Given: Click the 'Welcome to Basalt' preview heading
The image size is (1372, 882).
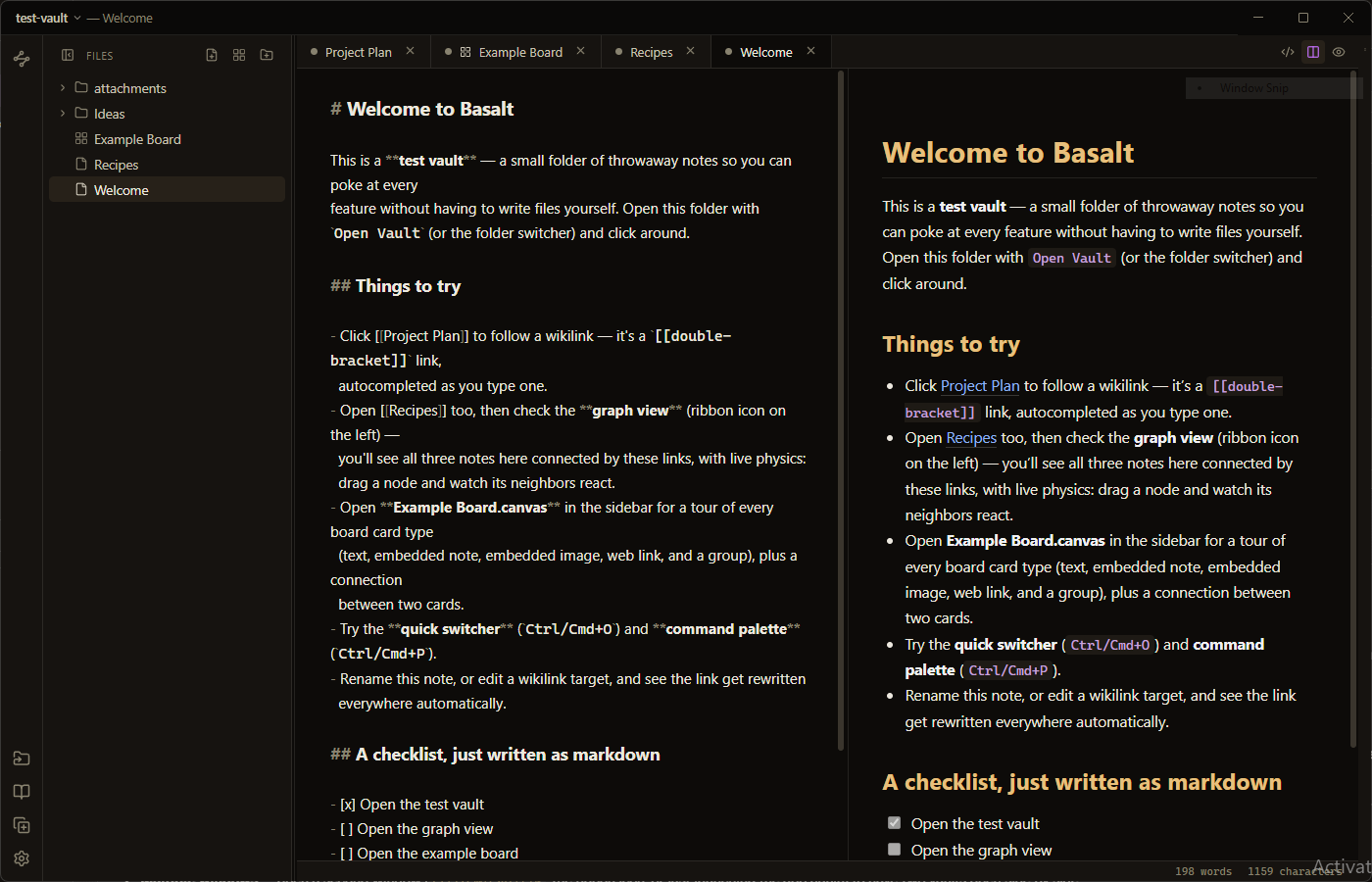Looking at the screenshot, I should (x=1007, y=153).
